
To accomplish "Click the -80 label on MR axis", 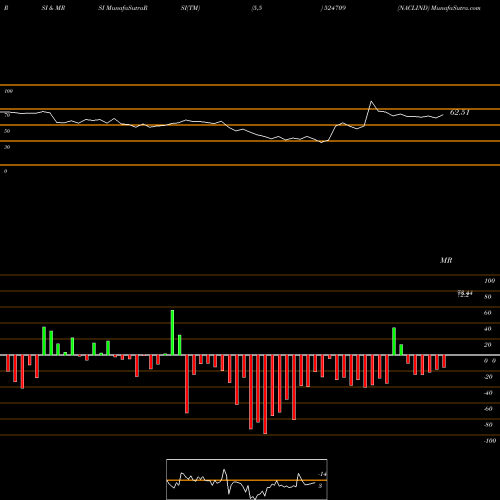I will pyautogui.click(x=488, y=425).
